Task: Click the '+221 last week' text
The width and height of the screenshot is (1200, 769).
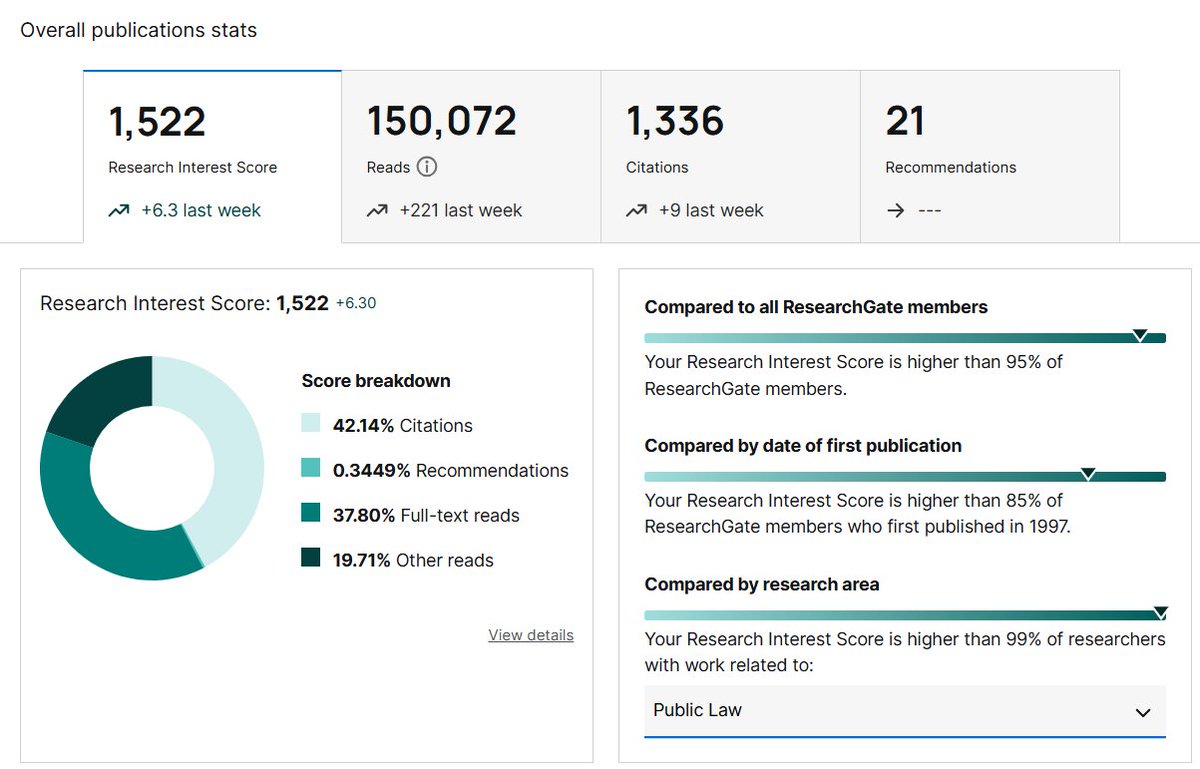Action: tap(461, 211)
